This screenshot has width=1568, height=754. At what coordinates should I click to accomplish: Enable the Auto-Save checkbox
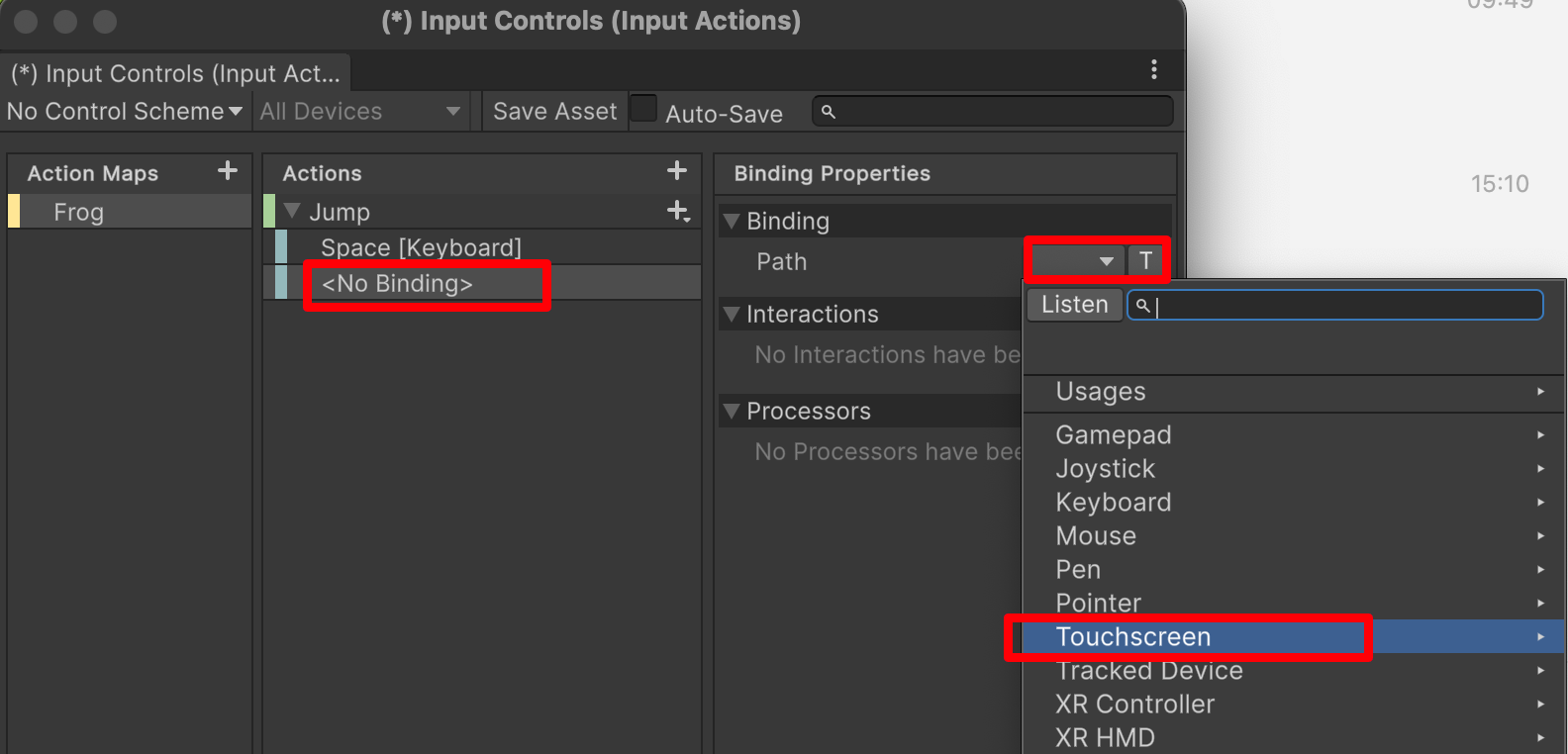click(643, 109)
